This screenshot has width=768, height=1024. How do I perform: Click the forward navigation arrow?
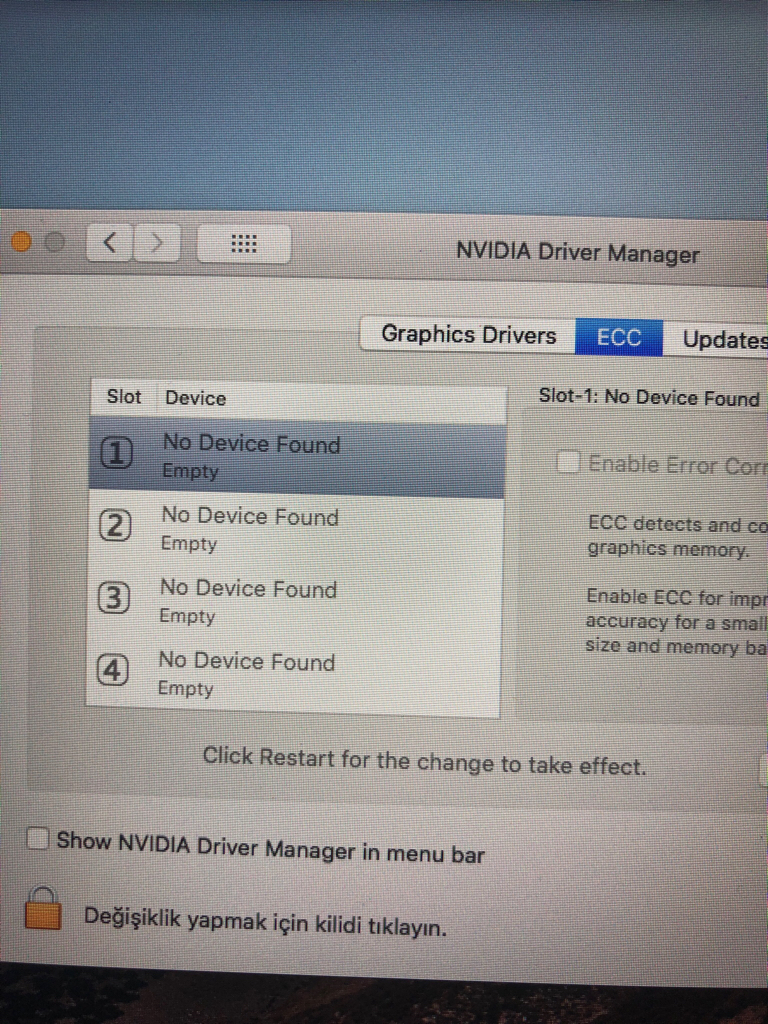[x=157, y=244]
